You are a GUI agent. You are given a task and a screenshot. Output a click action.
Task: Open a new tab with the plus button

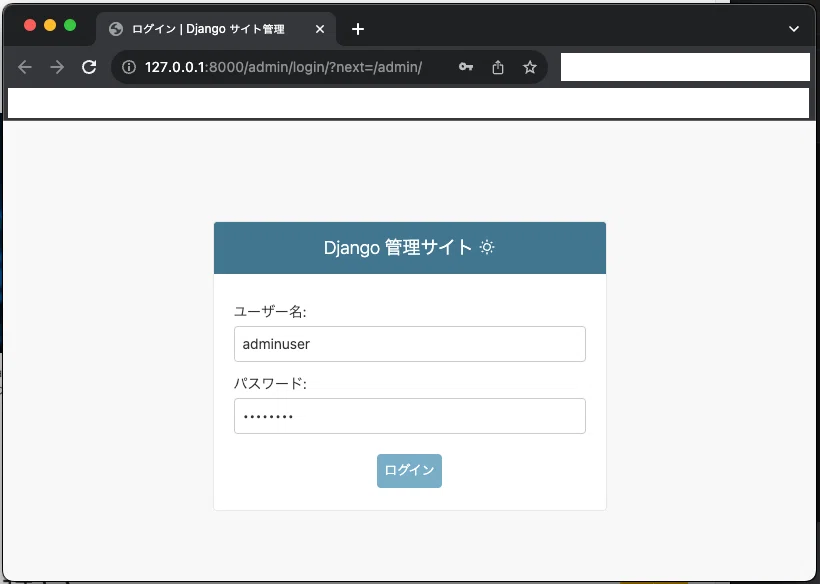358,29
